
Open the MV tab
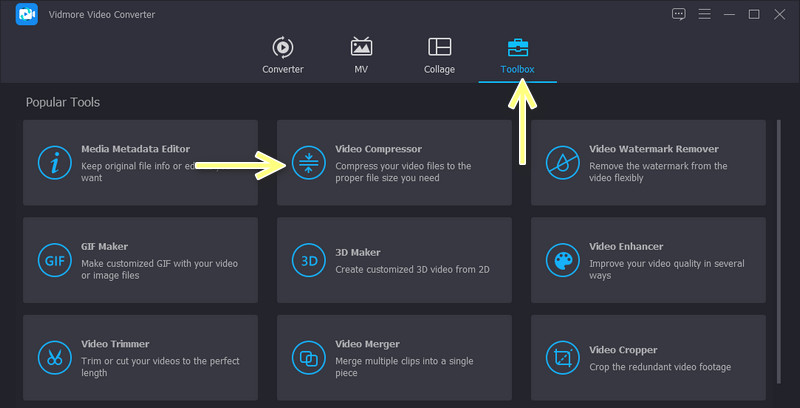tap(361, 56)
